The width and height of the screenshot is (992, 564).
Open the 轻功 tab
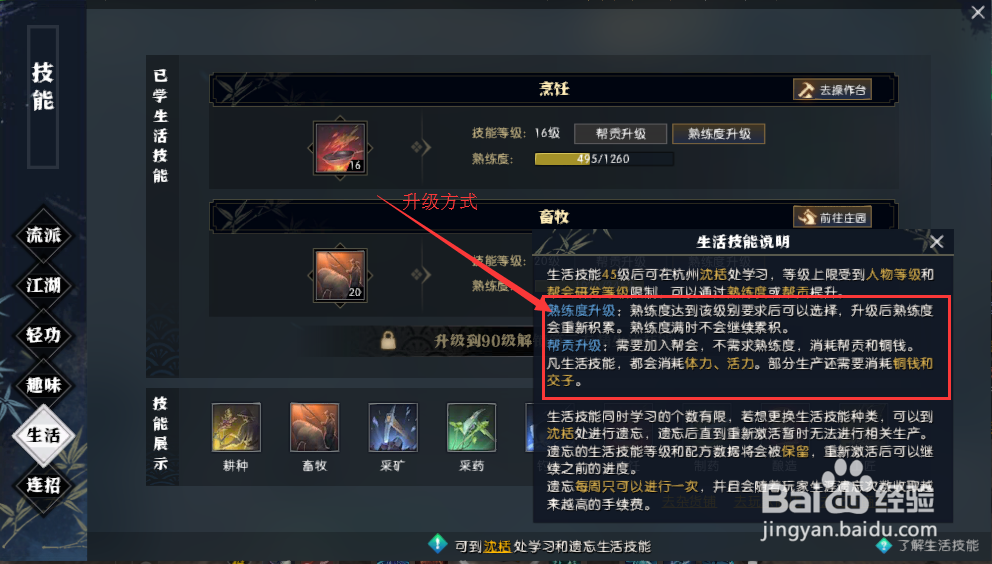click(43, 335)
